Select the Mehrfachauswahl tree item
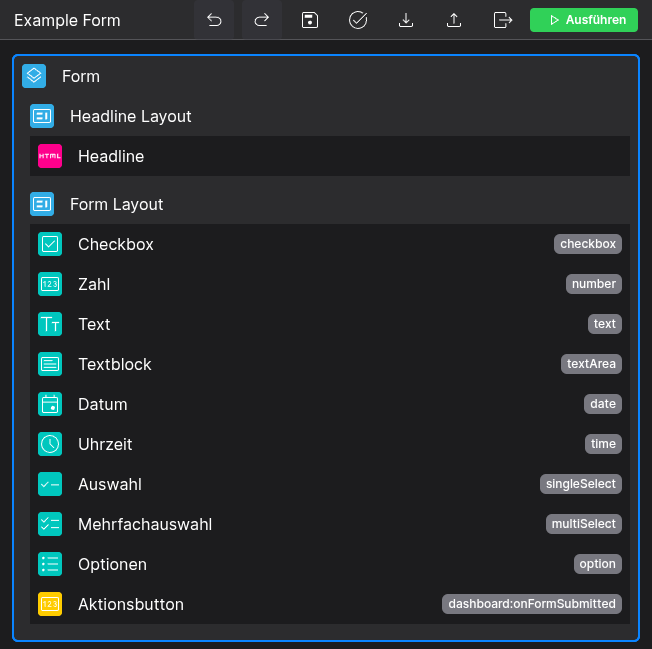Image resolution: width=652 pixels, height=649 pixels. pos(145,524)
